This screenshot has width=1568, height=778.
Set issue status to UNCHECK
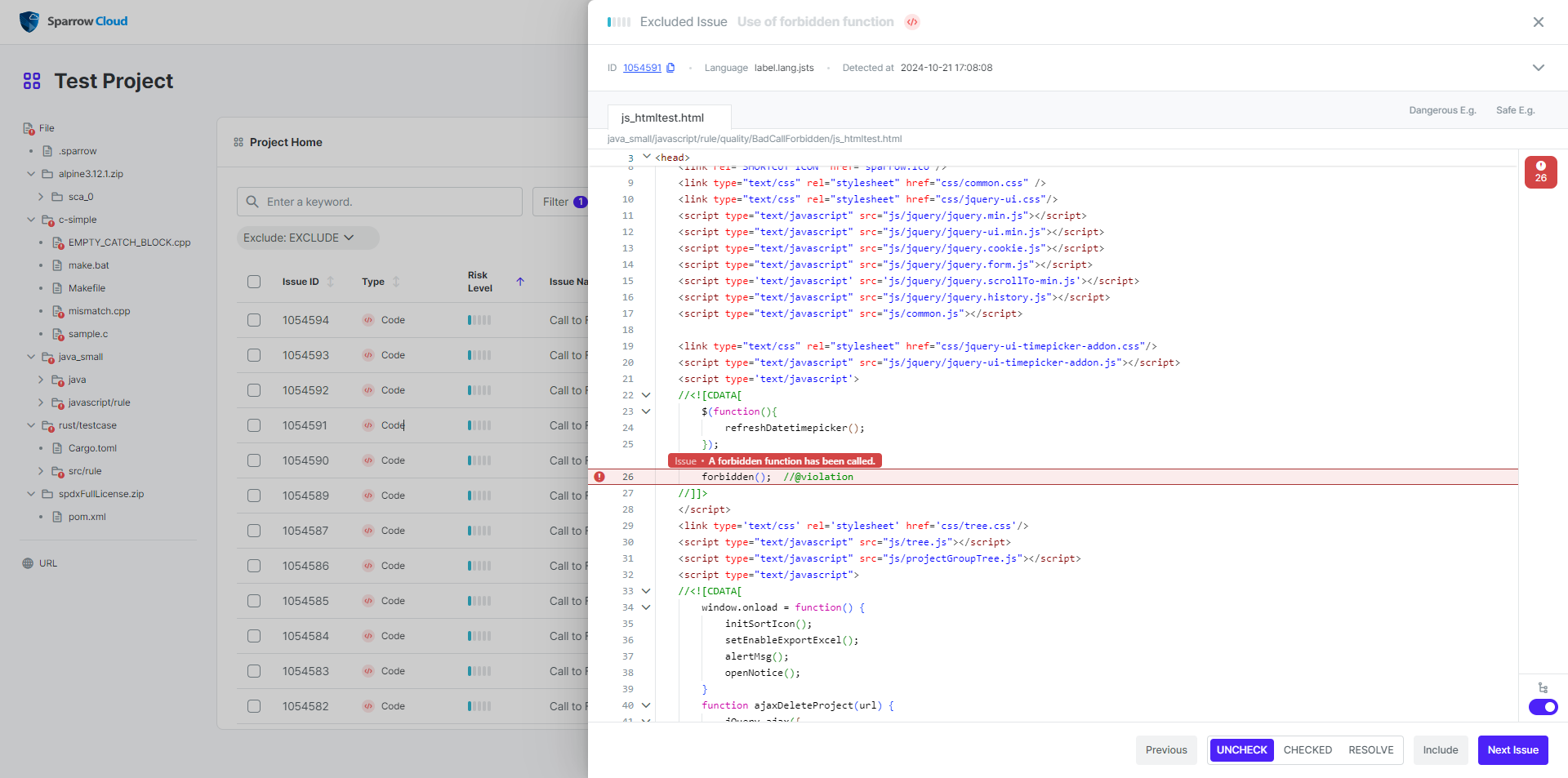click(x=1241, y=750)
